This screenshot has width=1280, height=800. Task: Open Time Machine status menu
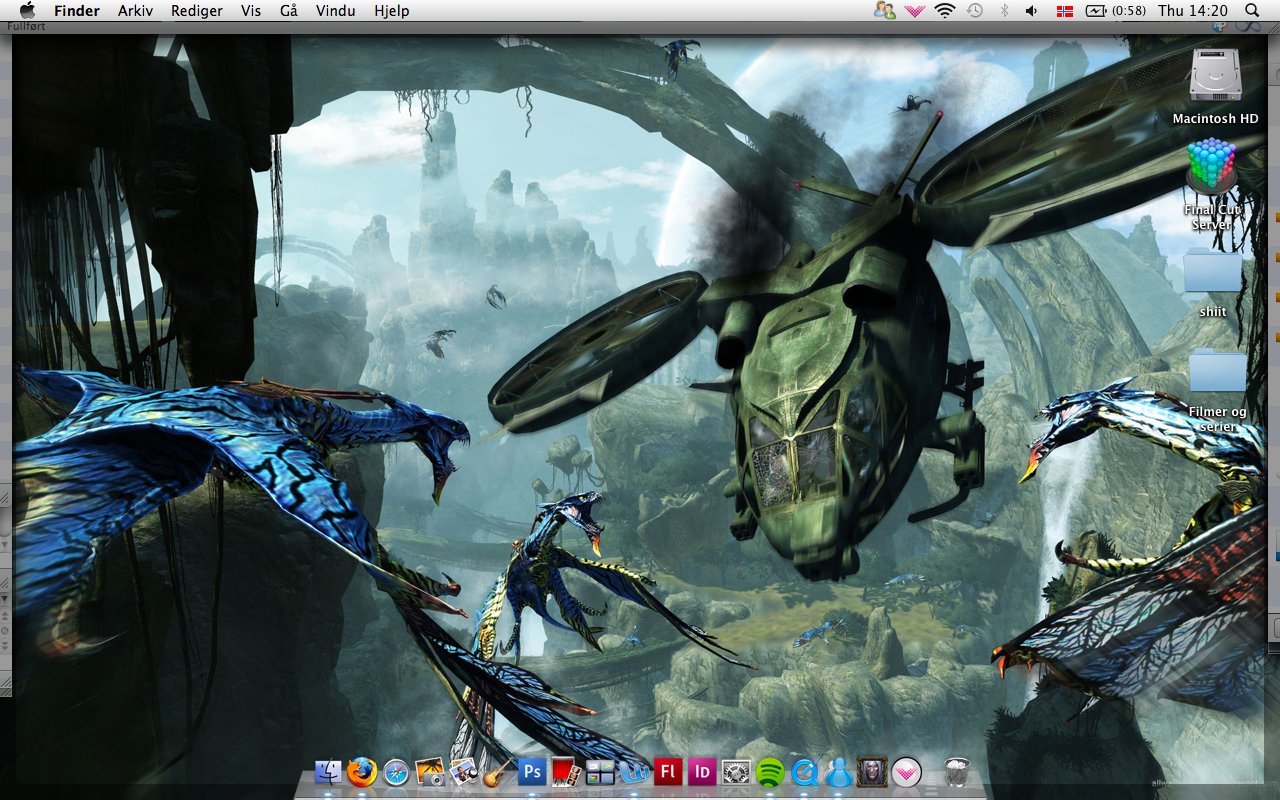975,10
